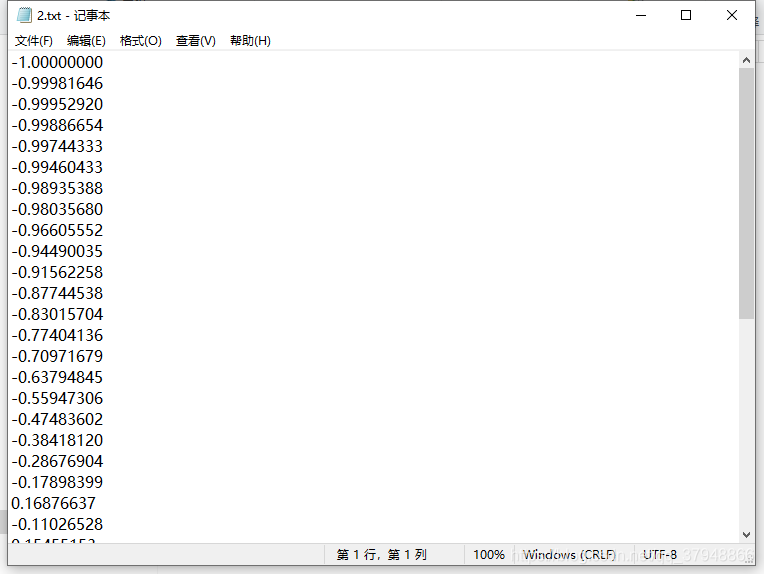Click the line -0.77404136
Viewport: 764px width, 574px height.
[x=57, y=335]
